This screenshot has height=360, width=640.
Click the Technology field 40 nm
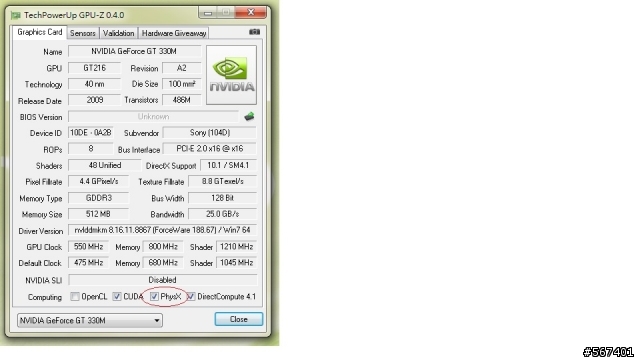94,84
